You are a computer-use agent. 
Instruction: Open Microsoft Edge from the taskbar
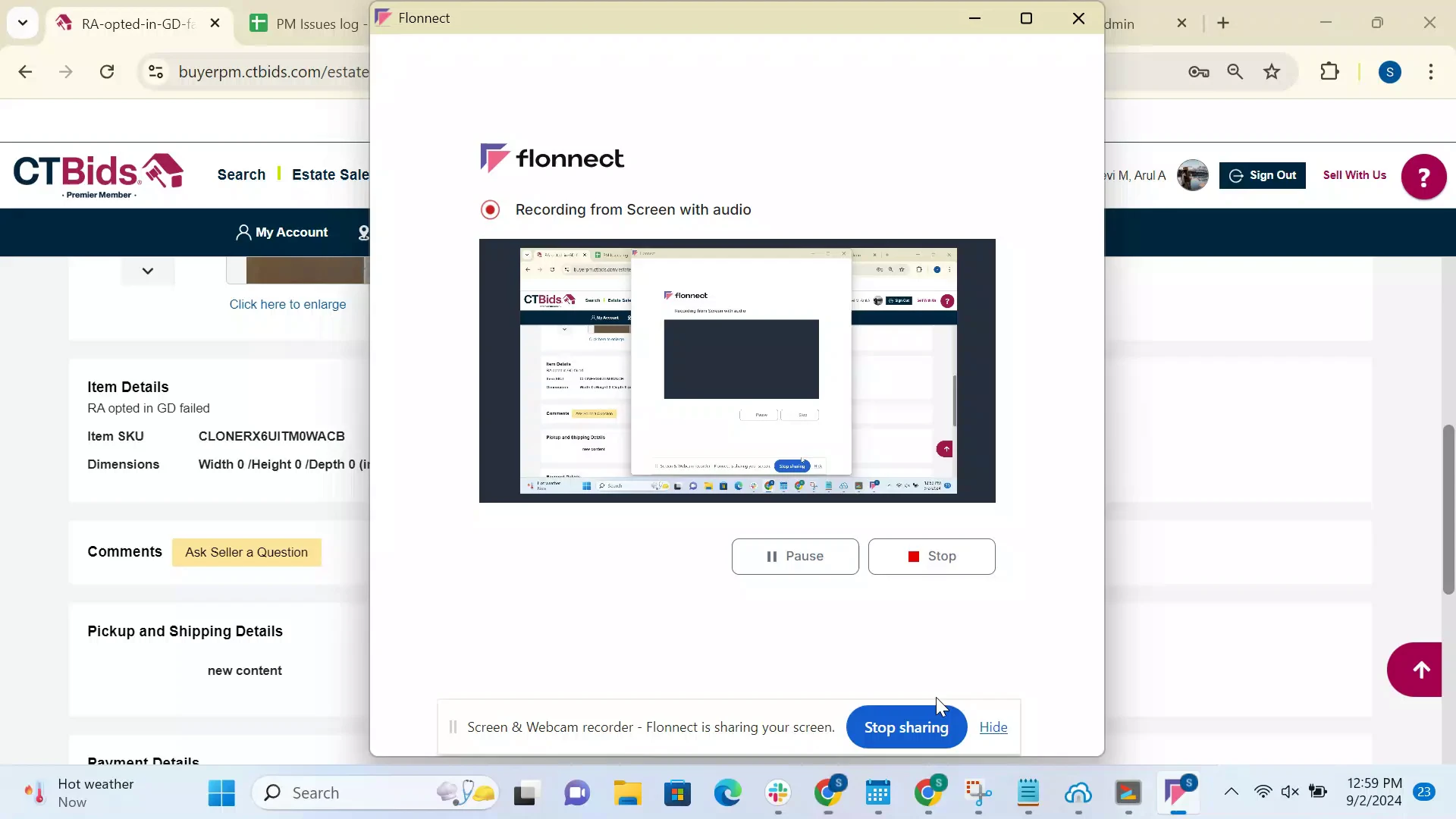(727, 793)
